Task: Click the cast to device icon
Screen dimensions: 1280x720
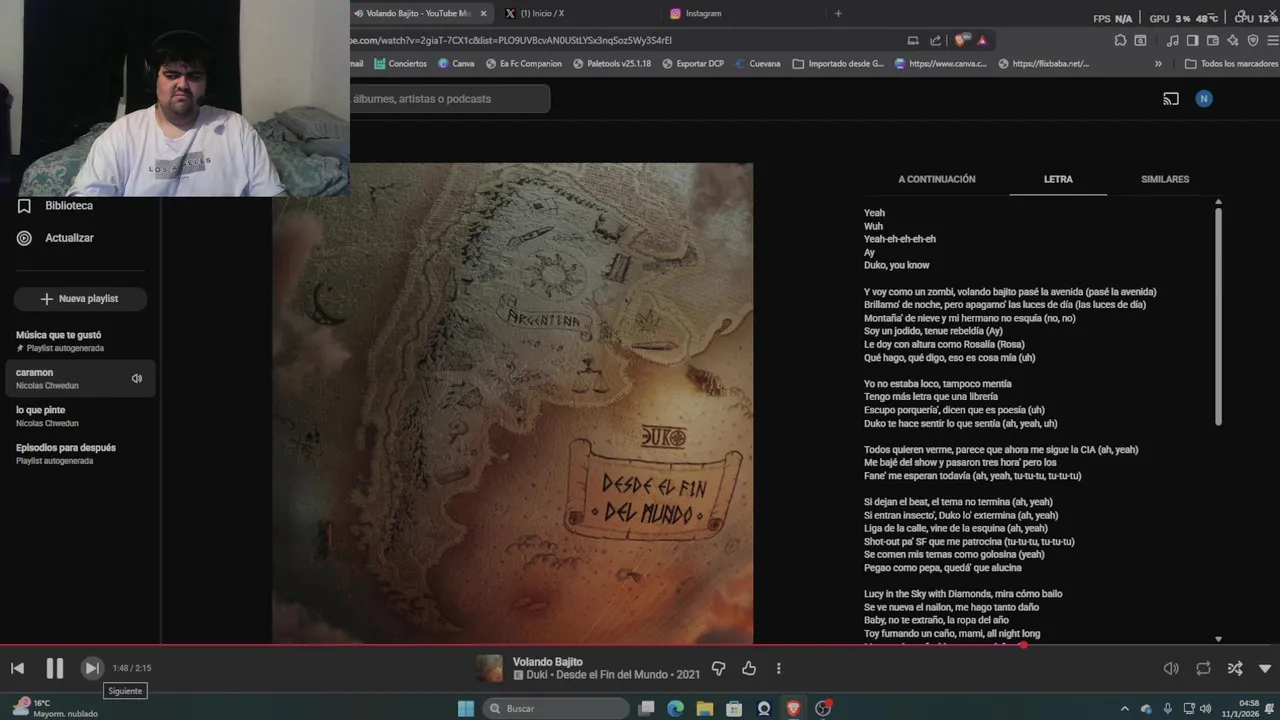Action: (x=1171, y=99)
